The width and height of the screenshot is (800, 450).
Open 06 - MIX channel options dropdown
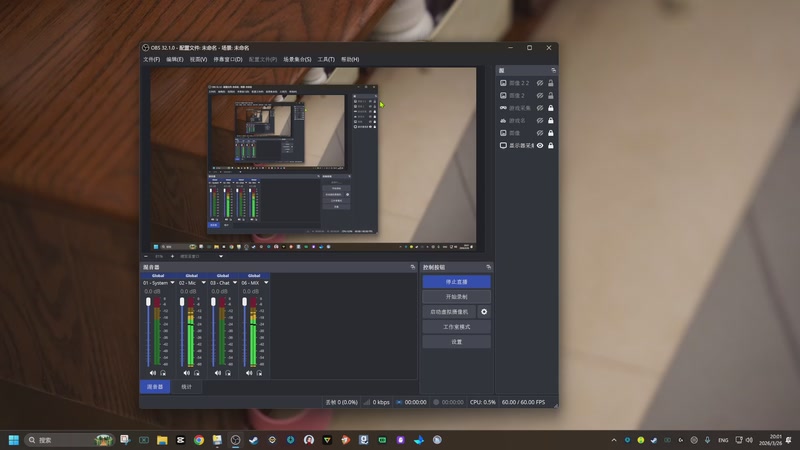pos(266,283)
